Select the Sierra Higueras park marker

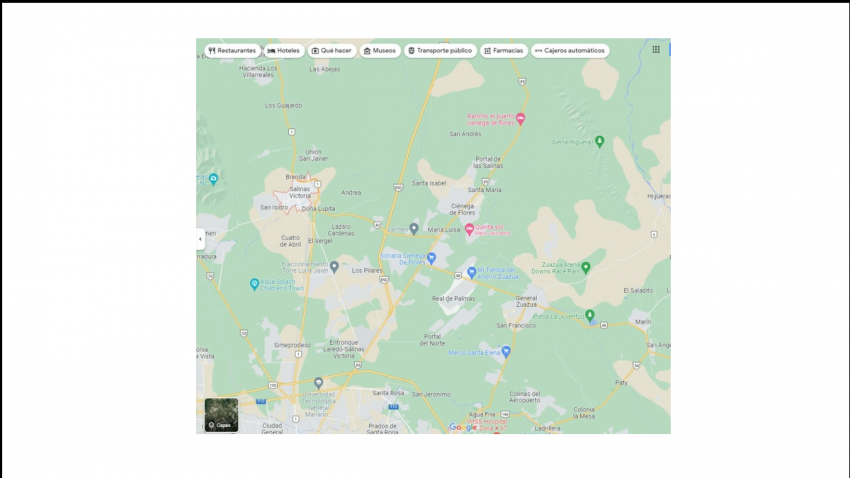599,141
